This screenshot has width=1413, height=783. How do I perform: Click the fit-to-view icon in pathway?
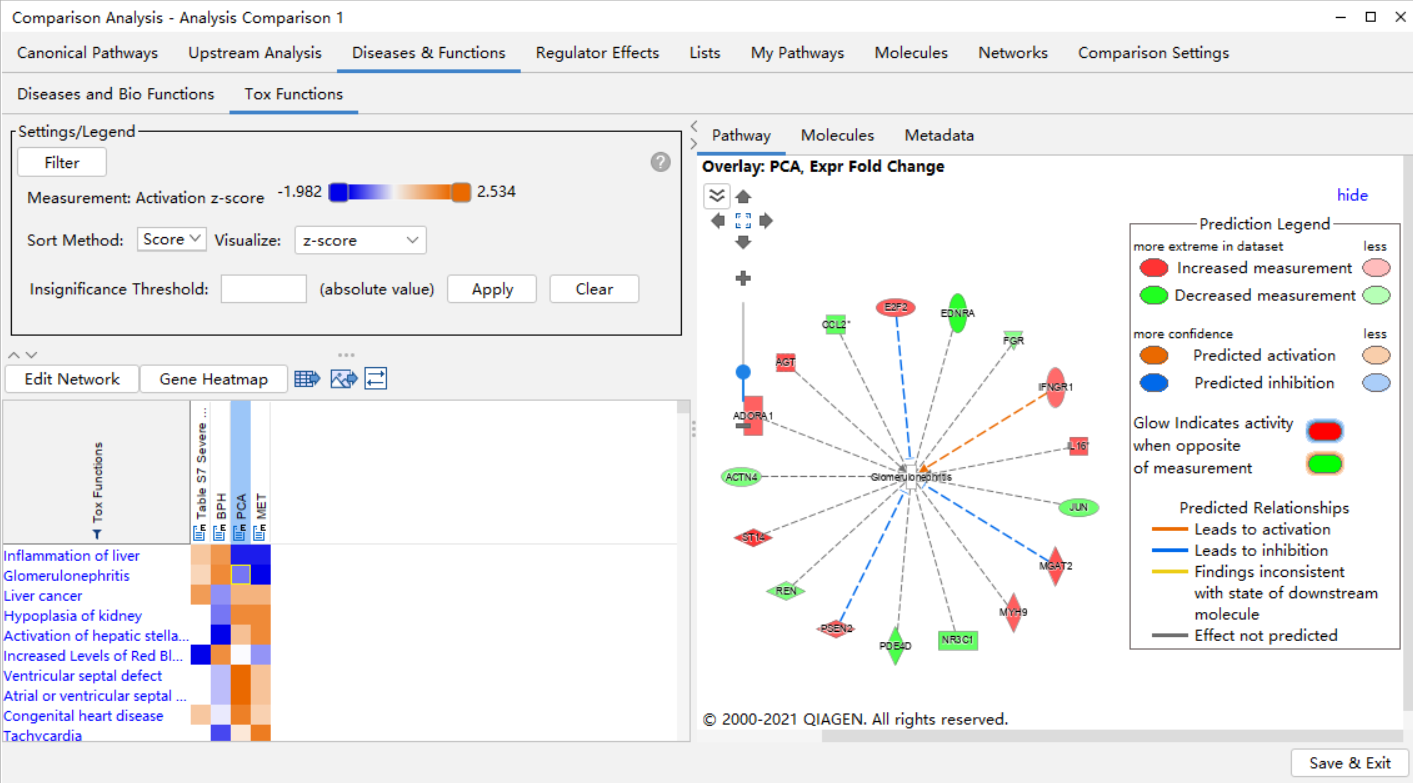tap(743, 221)
